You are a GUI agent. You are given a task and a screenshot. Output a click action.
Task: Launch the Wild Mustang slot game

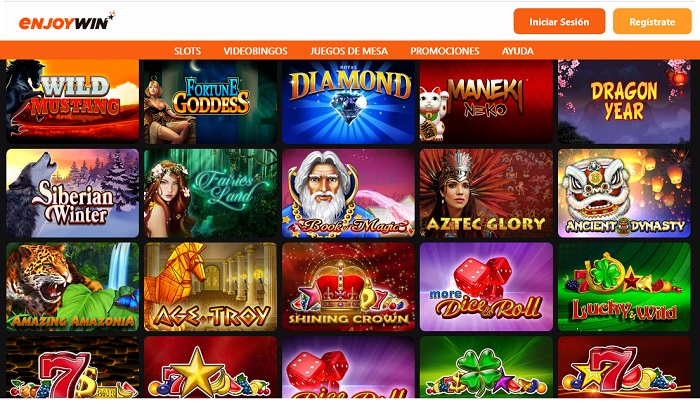73,101
